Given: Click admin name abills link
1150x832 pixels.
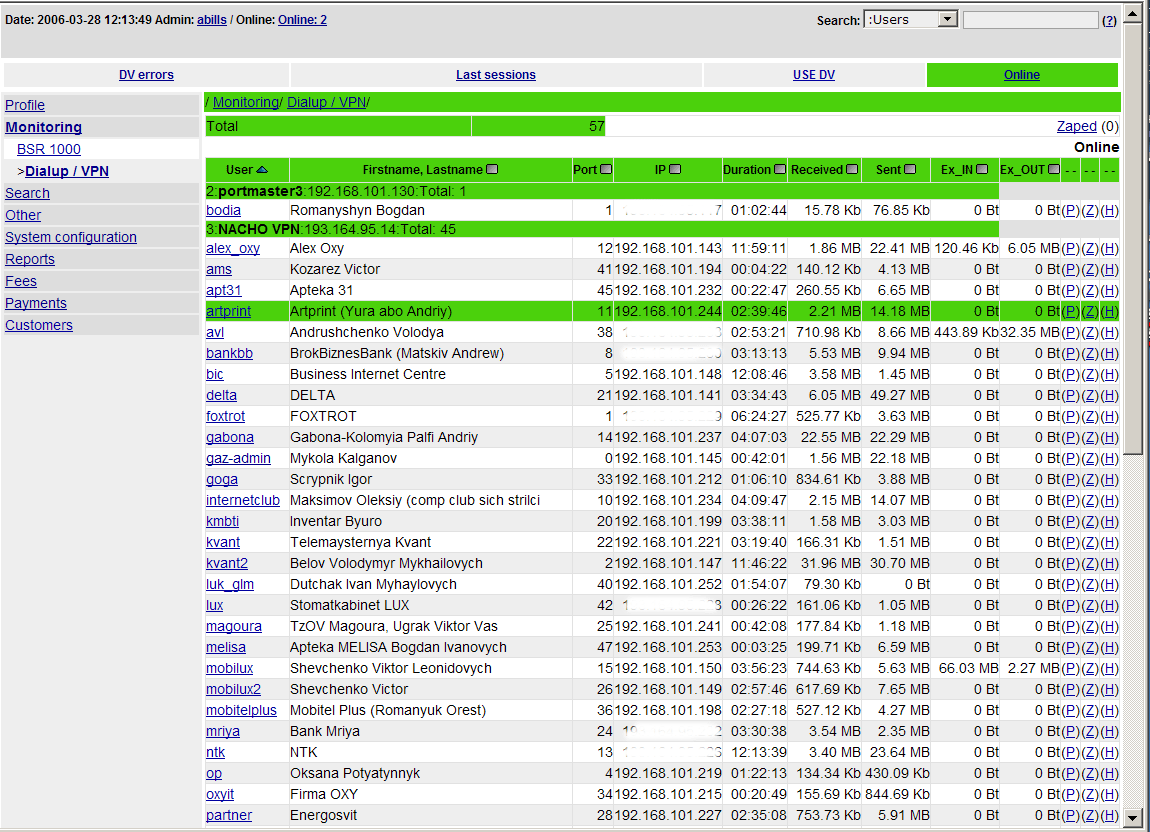Looking at the screenshot, I should (x=211, y=20).
